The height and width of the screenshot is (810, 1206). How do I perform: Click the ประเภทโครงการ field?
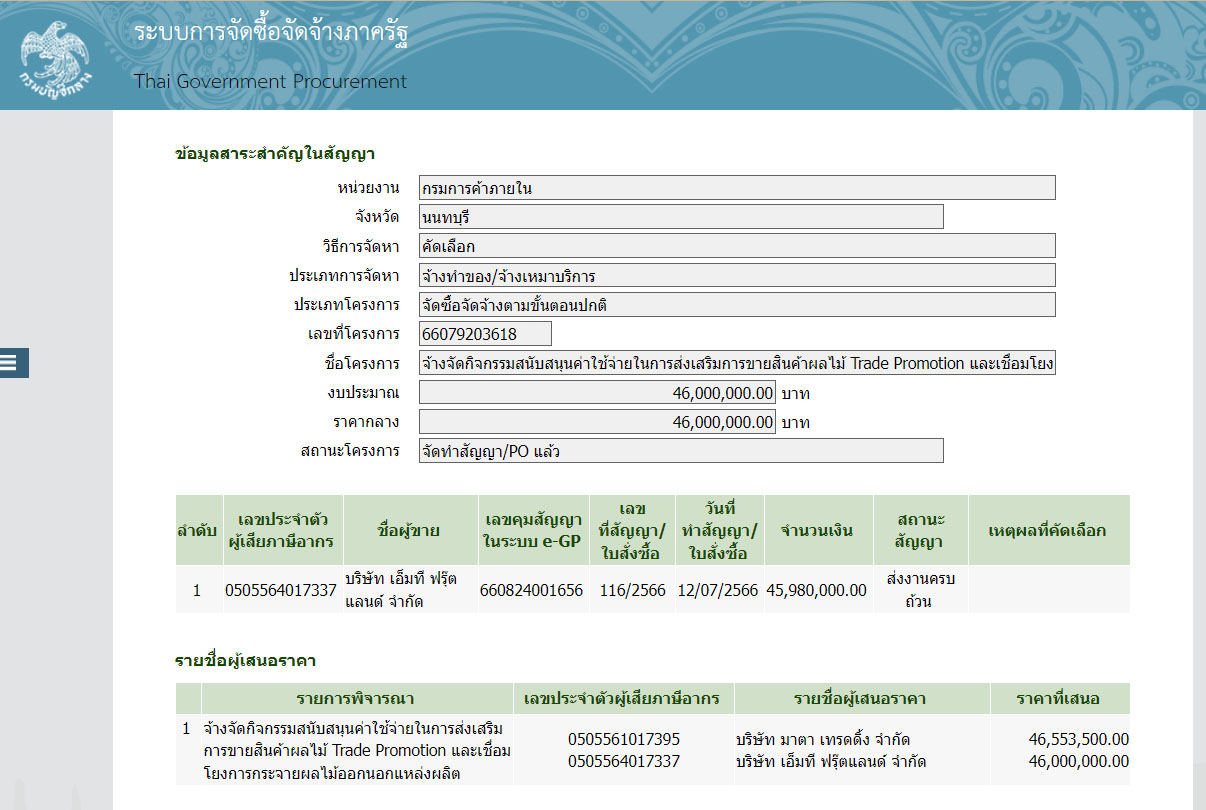(737, 304)
